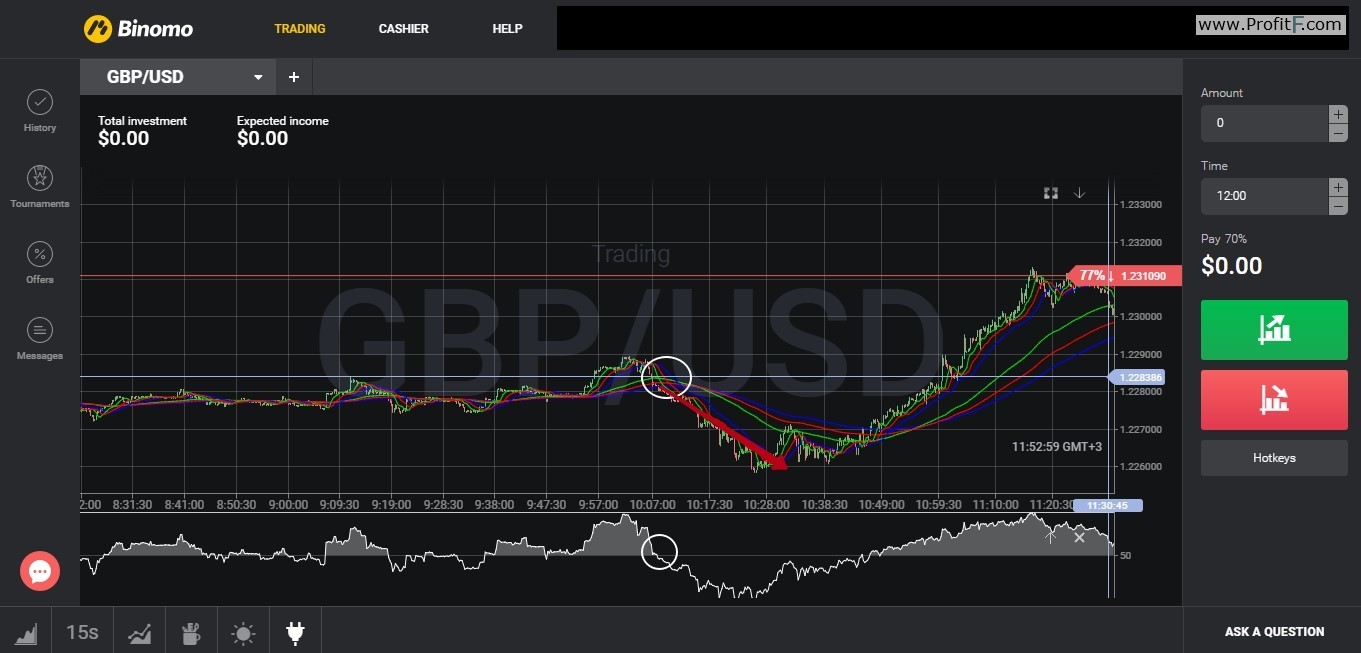
Task: Open the HELP menu
Action: pyautogui.click(x=507, y=29)
